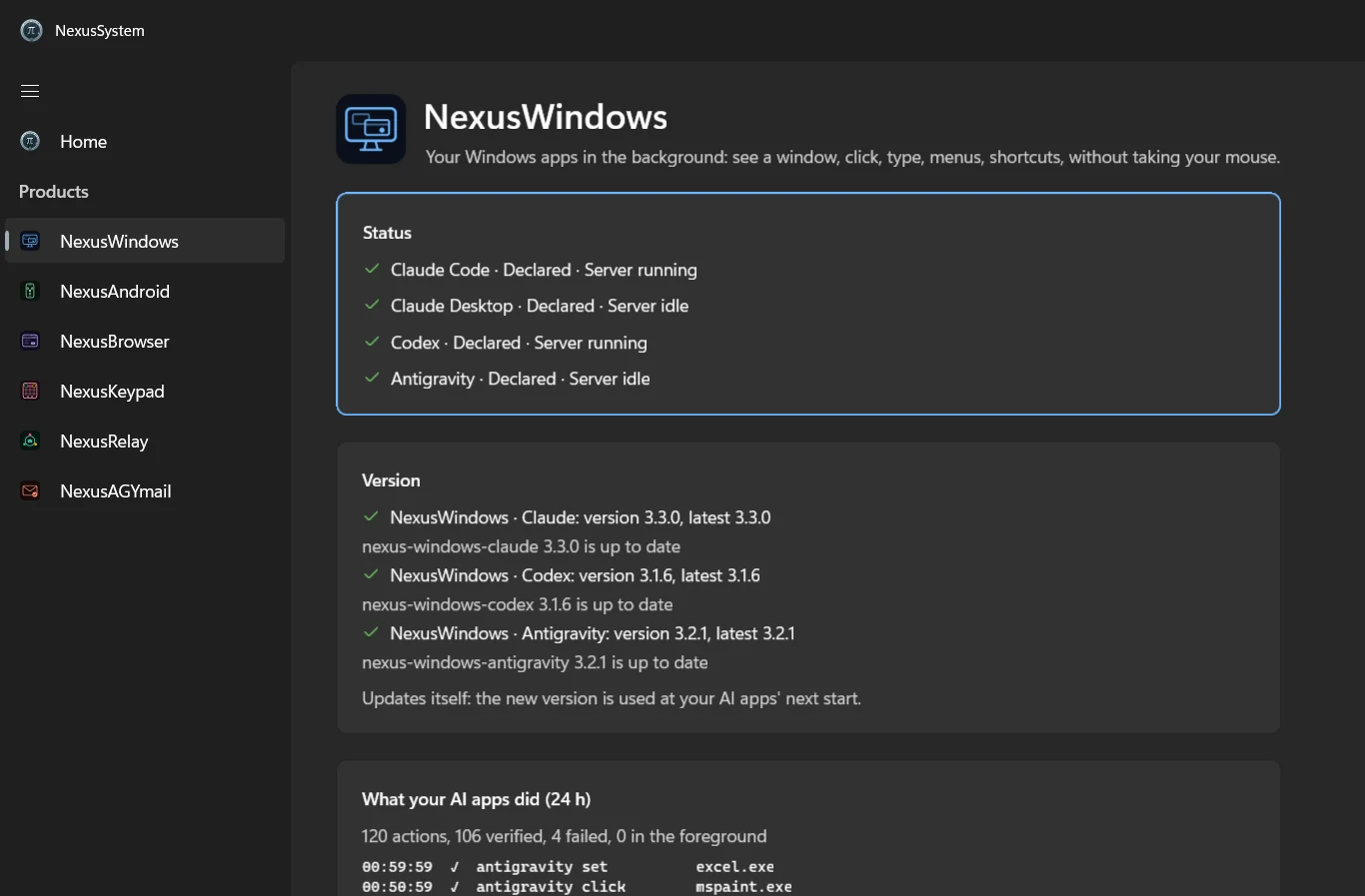This screenshot has width=1365, height=896.
Task: Click "antigravity click" in the activity log
Action: click(551, 887)
